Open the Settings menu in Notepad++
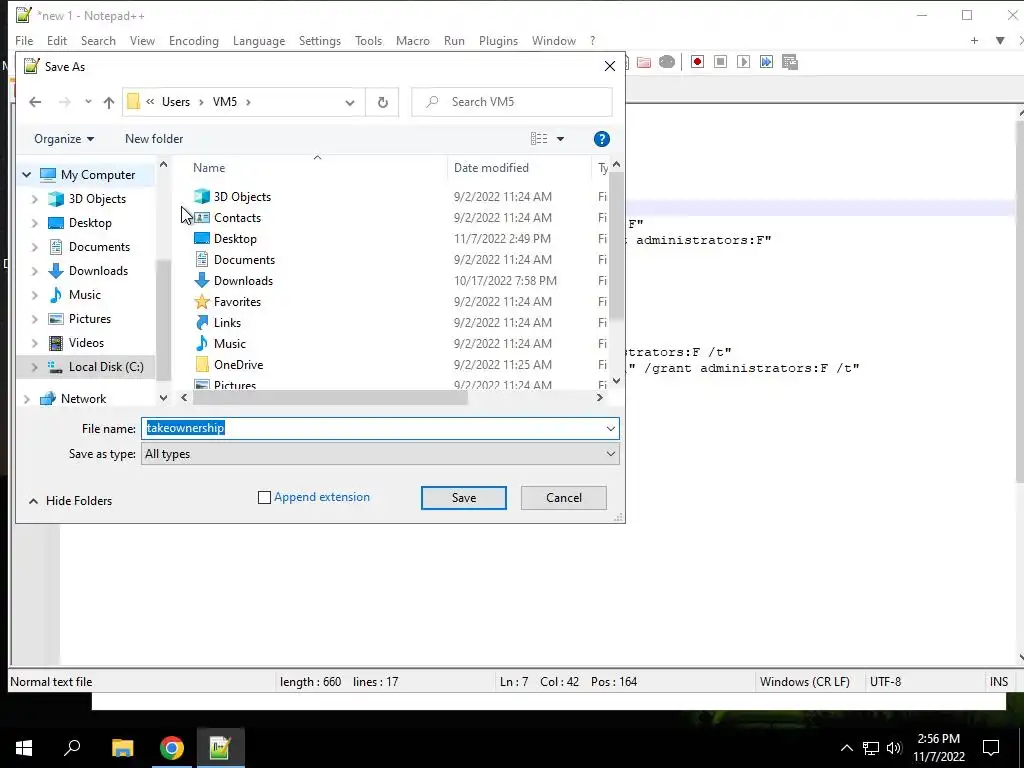Screen dimensions: 1024x768 click(x=319, y=40)
